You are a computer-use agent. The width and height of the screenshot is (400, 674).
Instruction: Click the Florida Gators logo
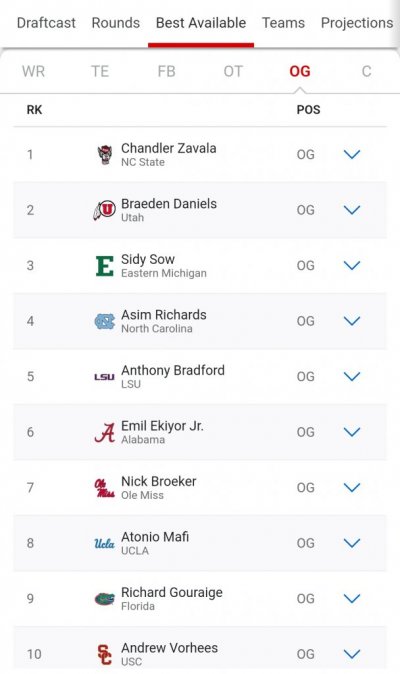(104, 599)
